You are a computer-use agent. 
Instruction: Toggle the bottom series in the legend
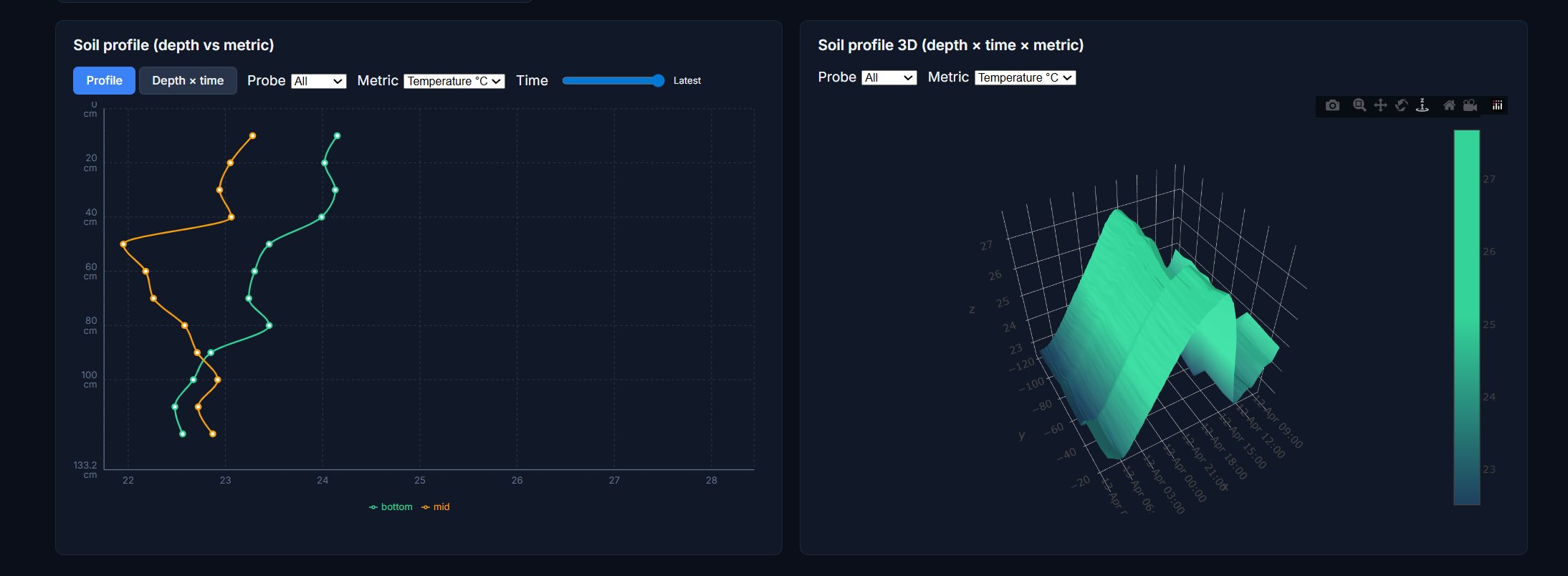click(391, 507)
